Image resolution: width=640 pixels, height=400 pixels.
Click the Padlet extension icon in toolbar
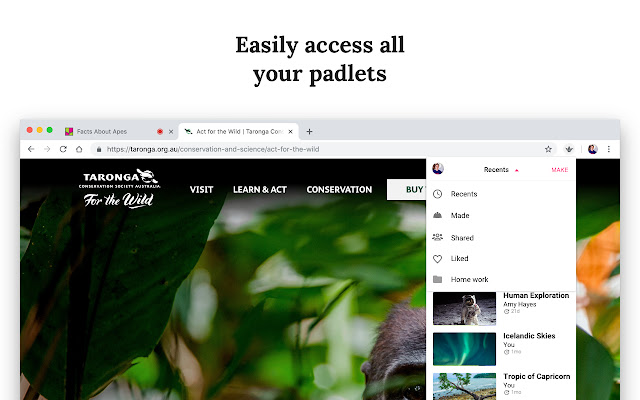click(x=569, y=149)
